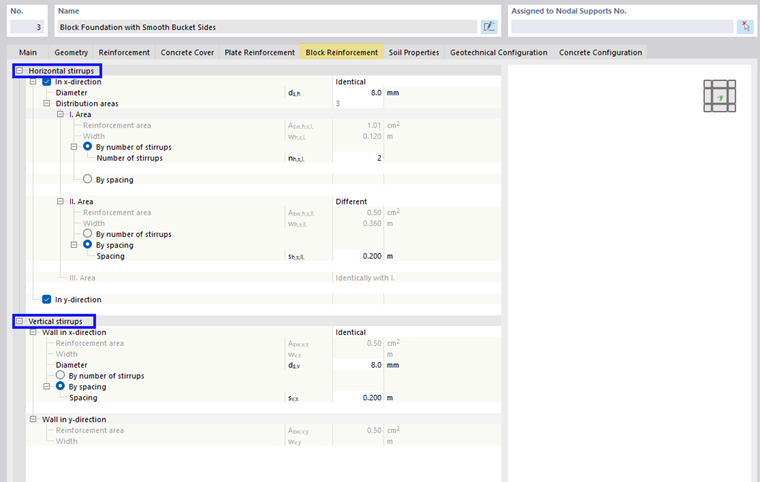Open the Concrete Configuration tab

pos(601,52)
